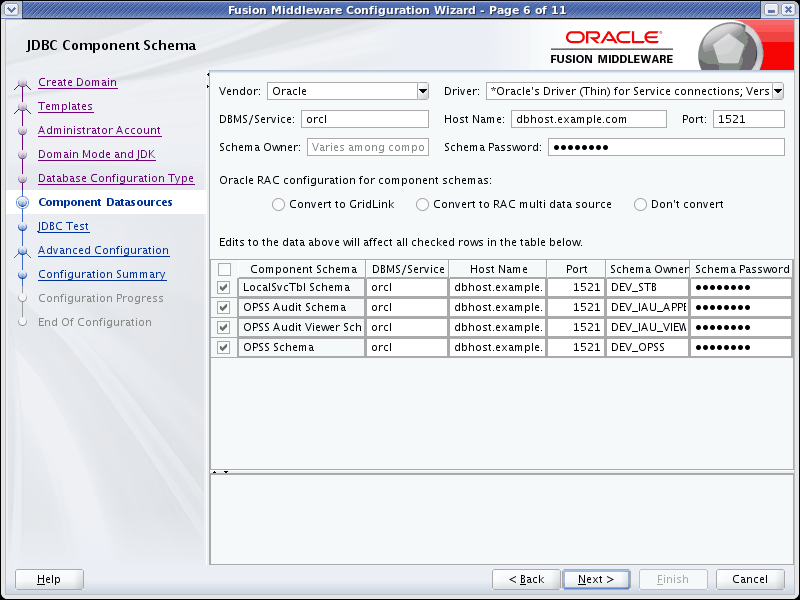The height and width of the screenshot is (600, 800).
Task: Click password cell in OPSS Audit Viewer row
Action: pyautogui.click(x=741, y=327)
